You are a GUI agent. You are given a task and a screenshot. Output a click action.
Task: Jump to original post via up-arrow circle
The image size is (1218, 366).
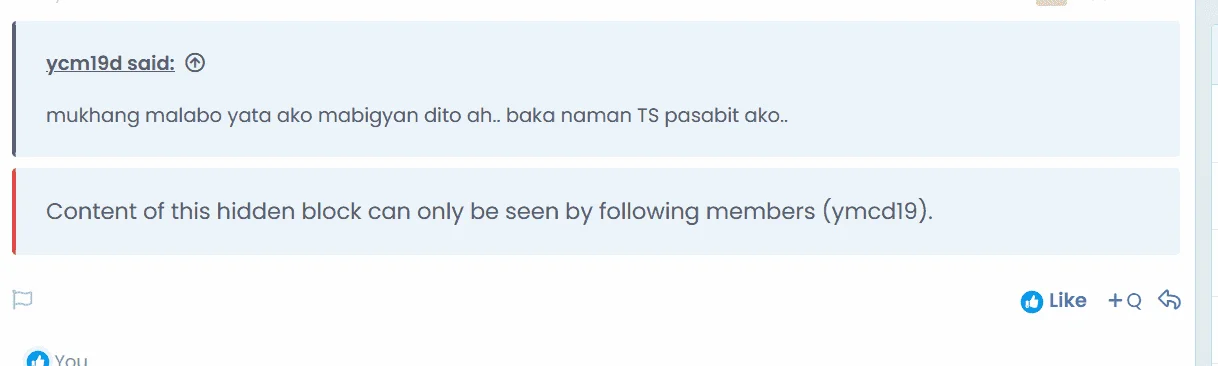coord(196,64)
